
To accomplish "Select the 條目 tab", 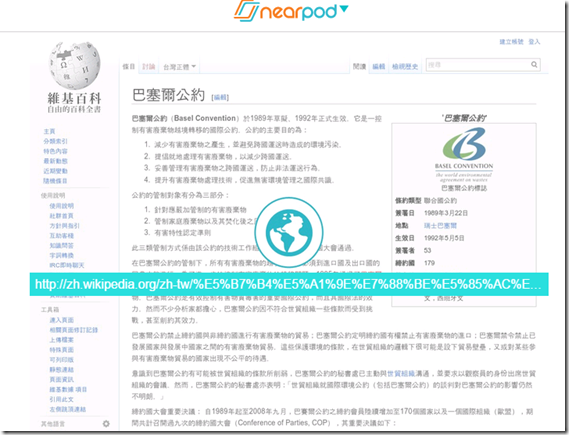I will [x=129, y=66].
